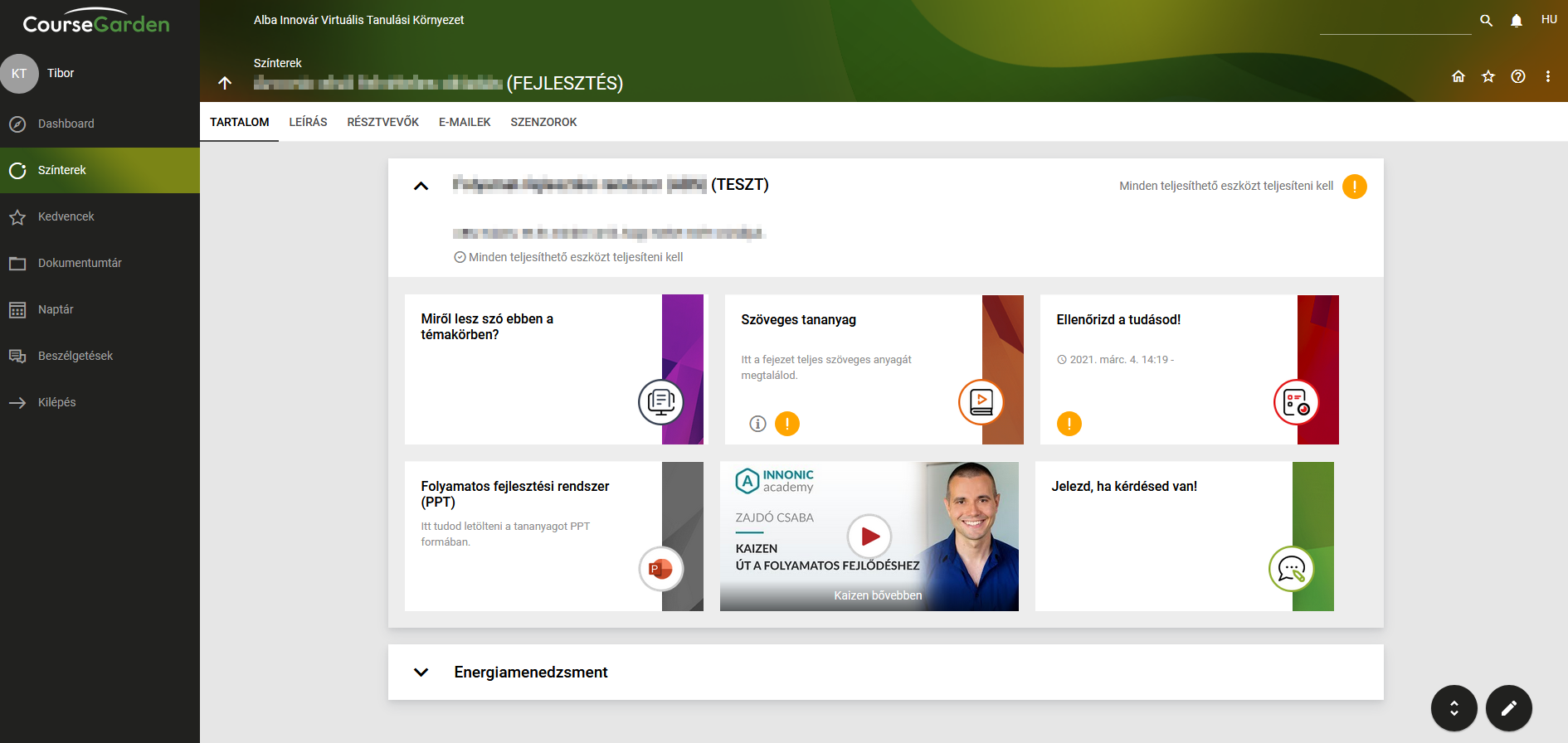Viewport: 1568px width, 743px height.
Task: Click the search magnifier icon
Action: (x=1486, y=21)
